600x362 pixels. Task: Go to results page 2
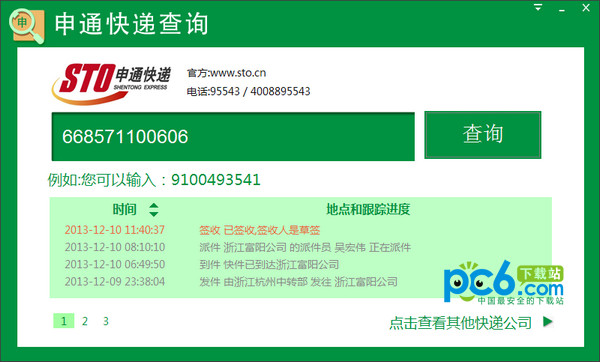coord(85,321)
